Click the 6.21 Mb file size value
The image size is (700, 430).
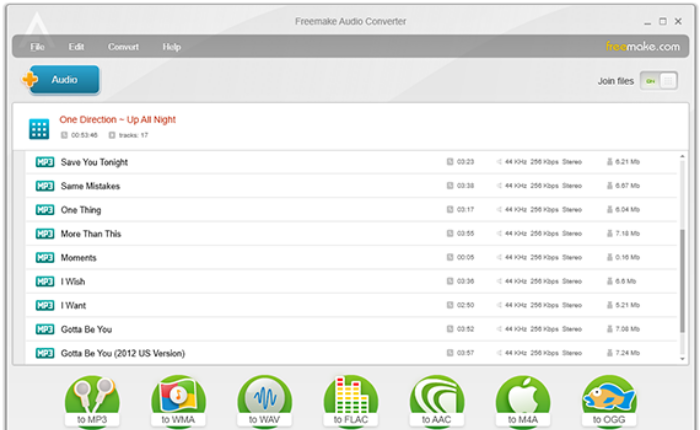[627, 162]
